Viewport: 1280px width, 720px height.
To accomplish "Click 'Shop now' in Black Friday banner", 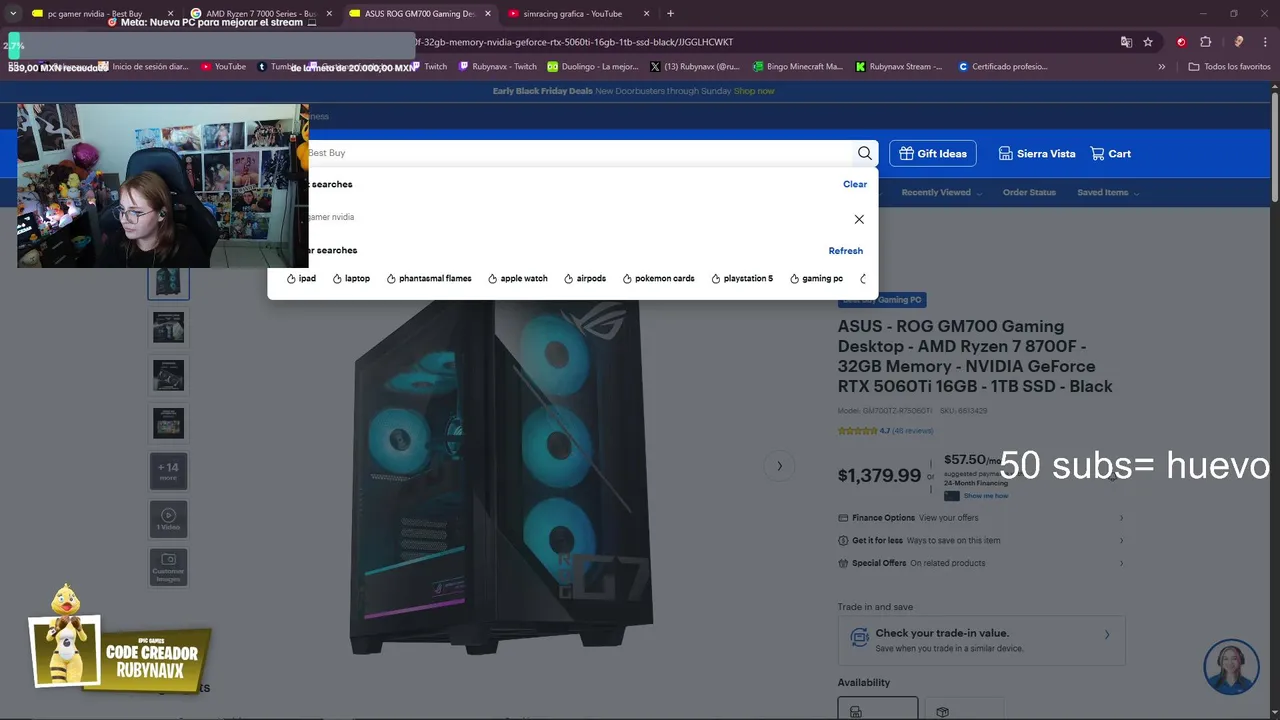I will [754, 91].
